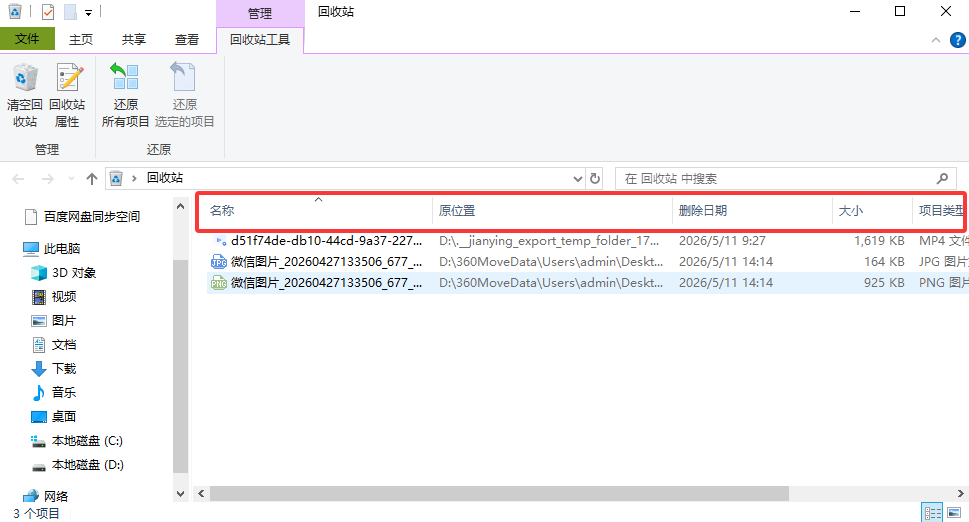Click the Recycle Bin icon in title bar
This screenshot has width=969, height=522.
point(15,11)
